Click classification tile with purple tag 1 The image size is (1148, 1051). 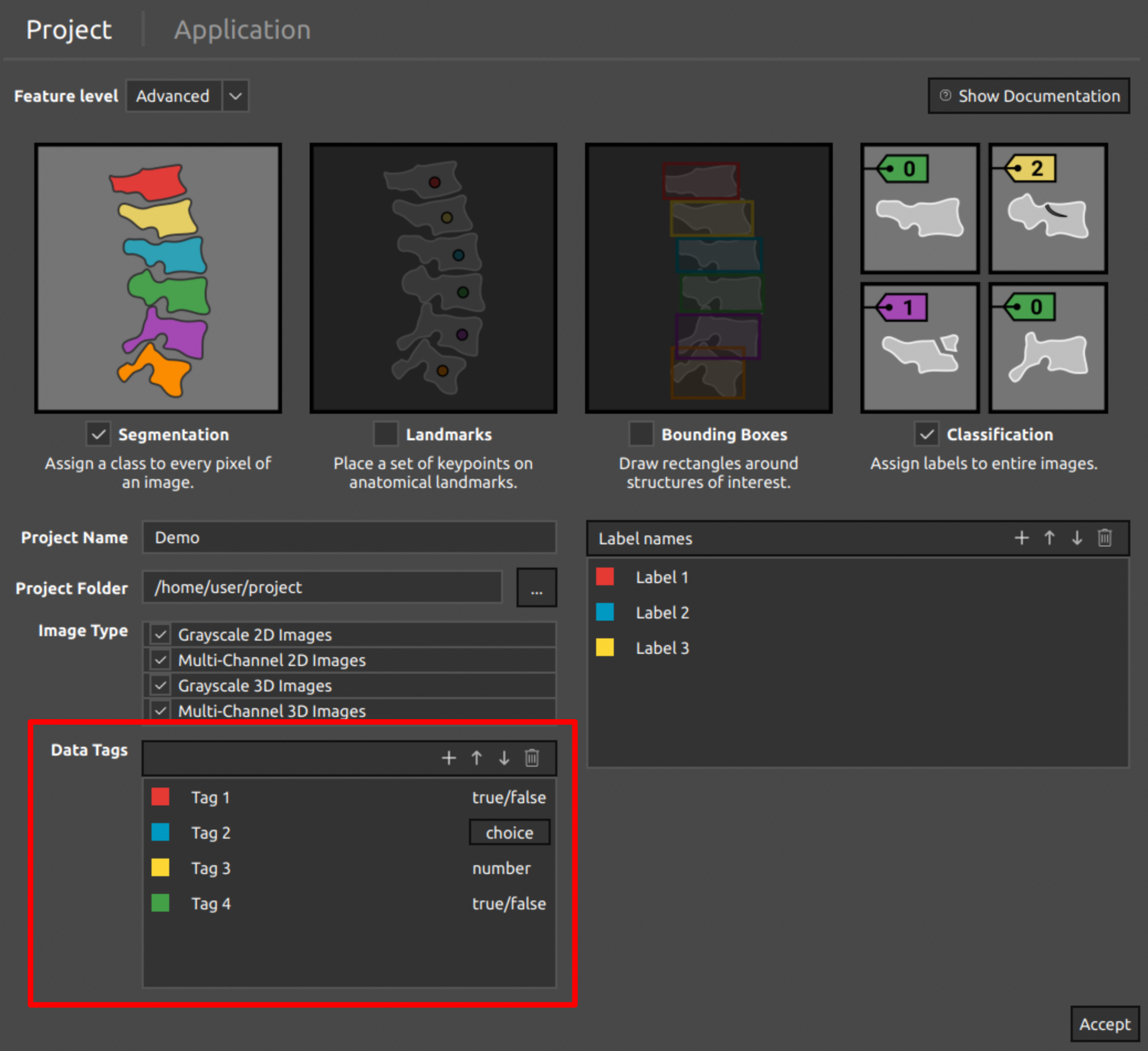click(x=920, y=347)
